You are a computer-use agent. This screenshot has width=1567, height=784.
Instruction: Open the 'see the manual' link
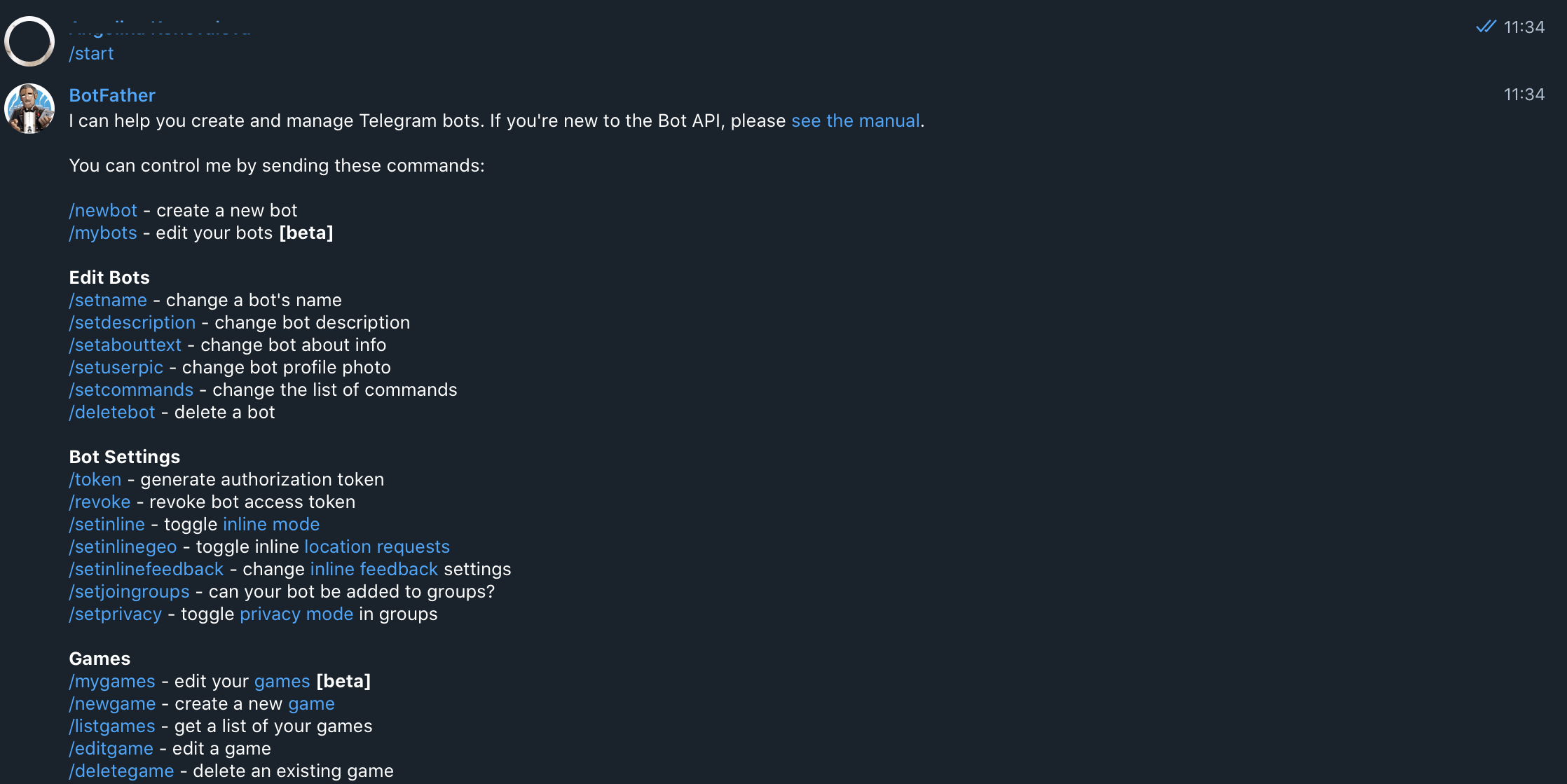855,121
